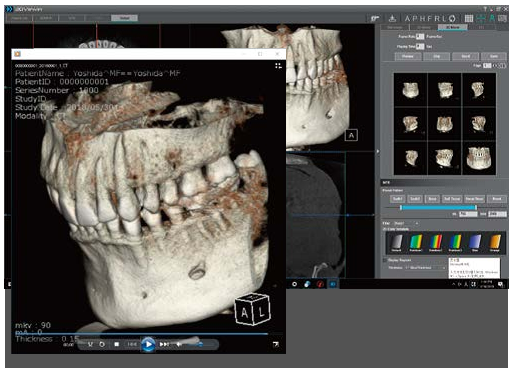Edit the WW value field
Image resolution: width=512 pixels, height=371 pixels.
coord(497,214)
